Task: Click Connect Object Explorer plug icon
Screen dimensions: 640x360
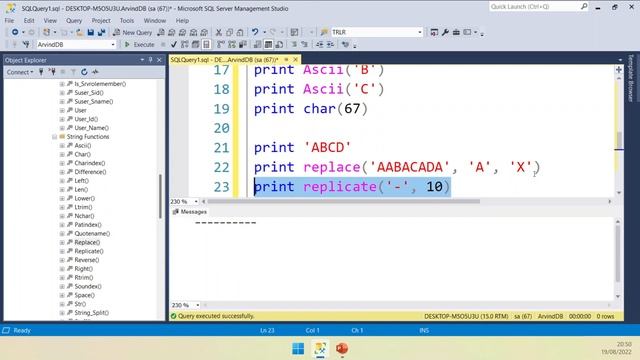Action: click(41, 72)
